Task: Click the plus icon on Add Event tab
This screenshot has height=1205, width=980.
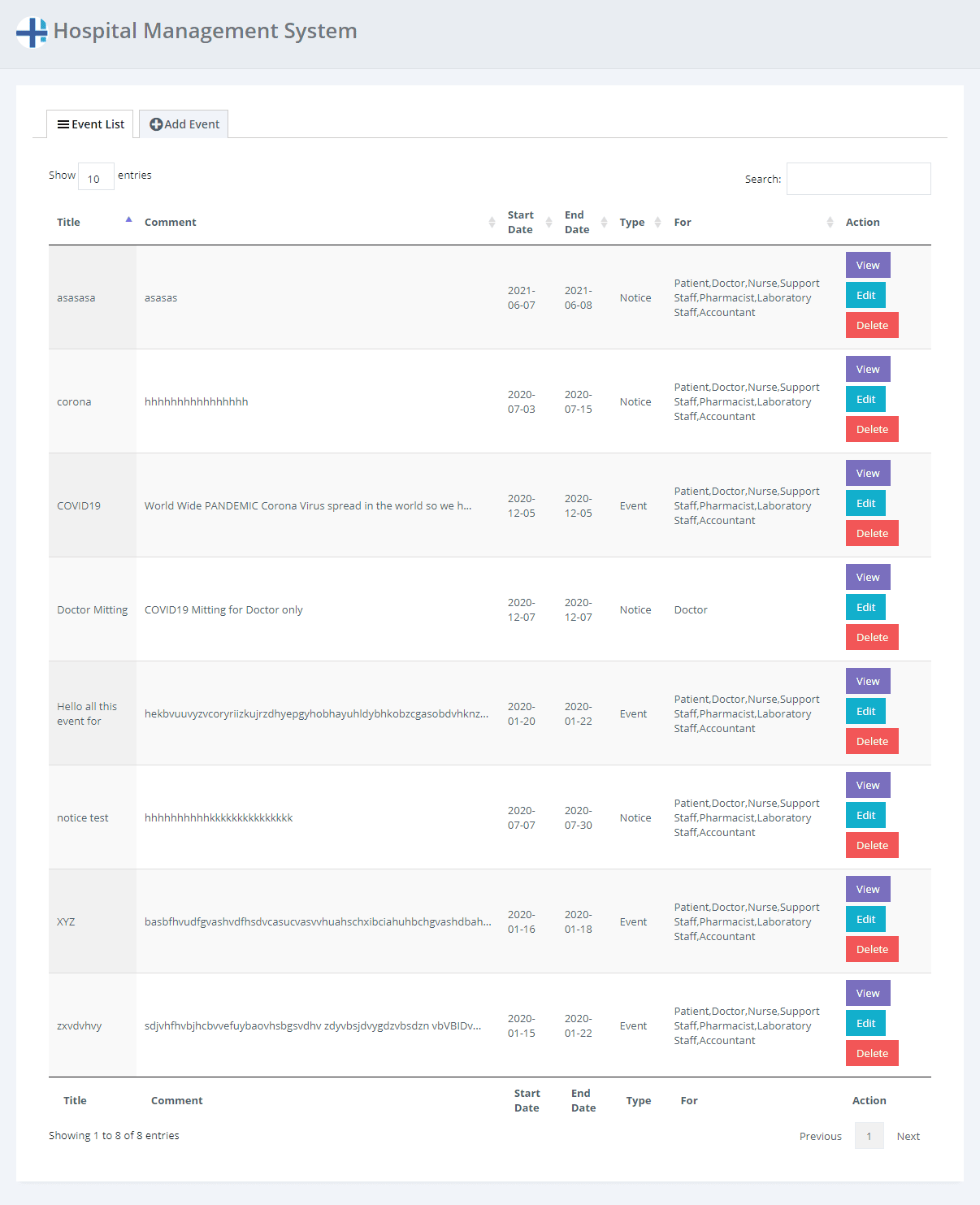Action: tap(156, 124)
